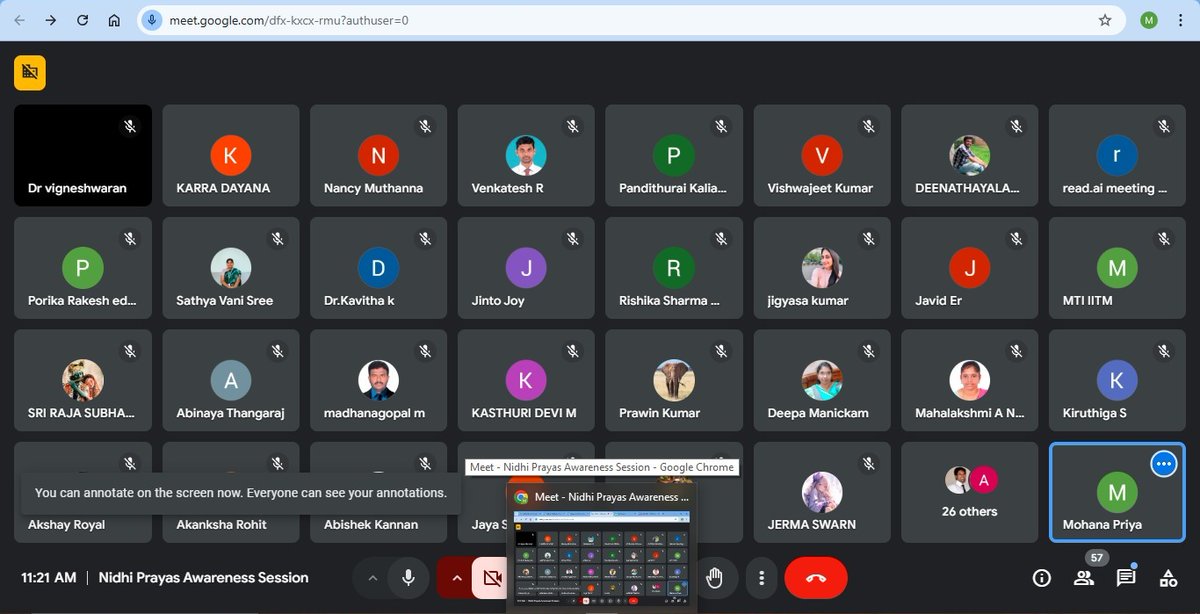Select the JERMA SWARN profile photo
The image size is (1200, 614).
tap(822, 492)
